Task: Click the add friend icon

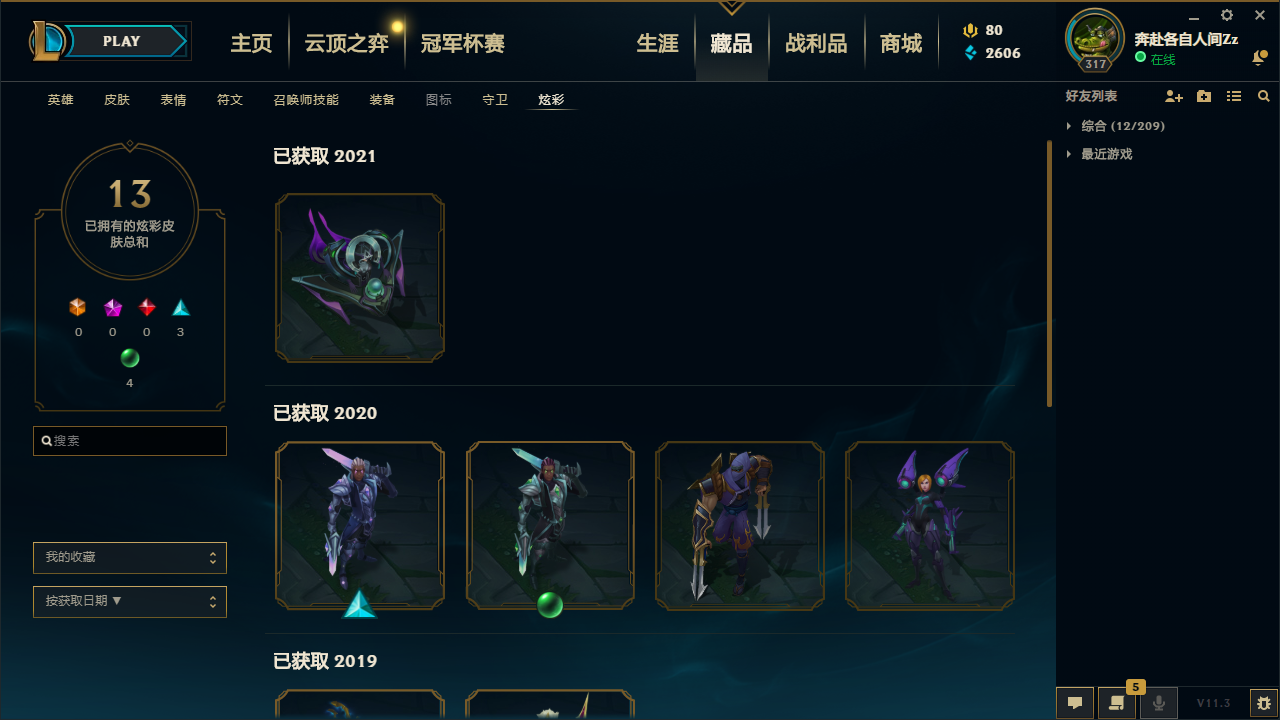Action: pos(1174,96)
